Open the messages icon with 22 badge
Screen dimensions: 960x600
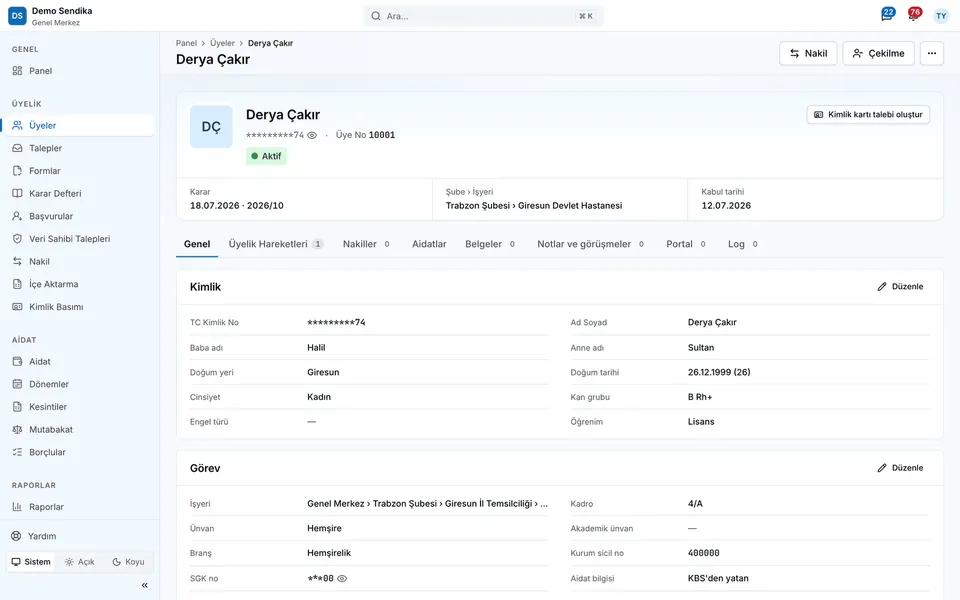click(887, 15)
